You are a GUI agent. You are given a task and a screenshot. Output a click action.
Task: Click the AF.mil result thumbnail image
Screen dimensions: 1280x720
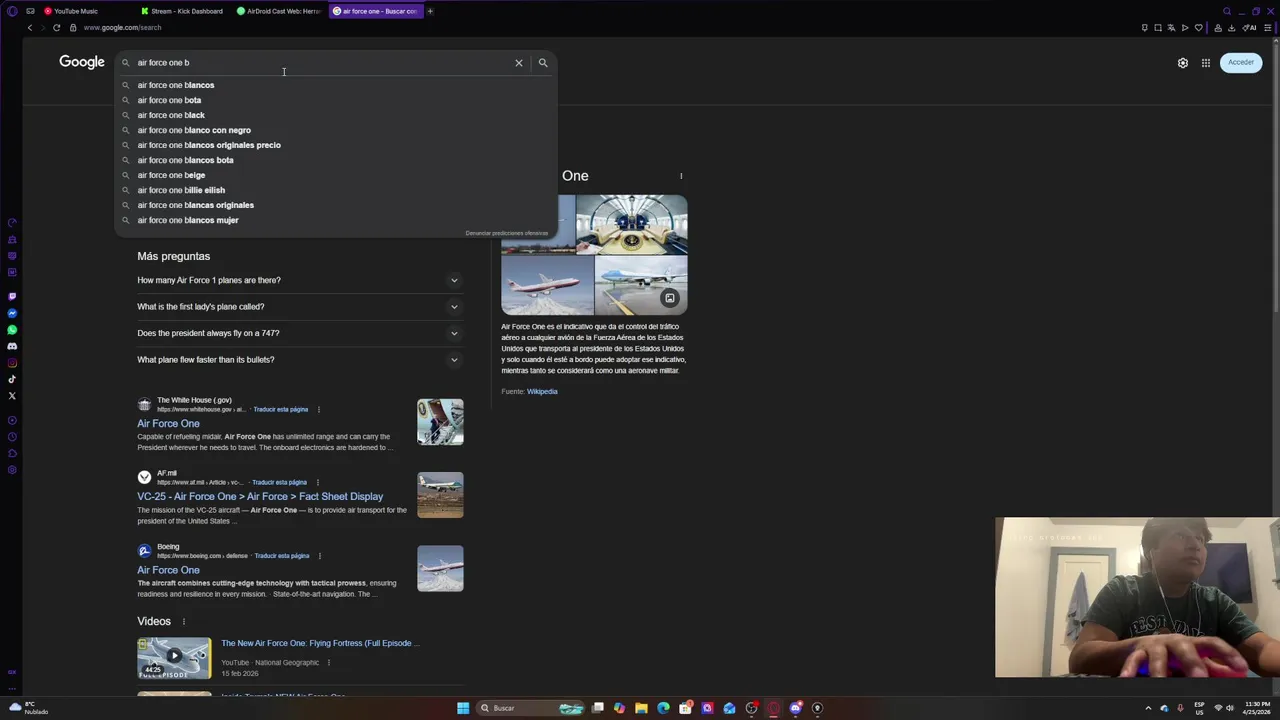(440, 495)
